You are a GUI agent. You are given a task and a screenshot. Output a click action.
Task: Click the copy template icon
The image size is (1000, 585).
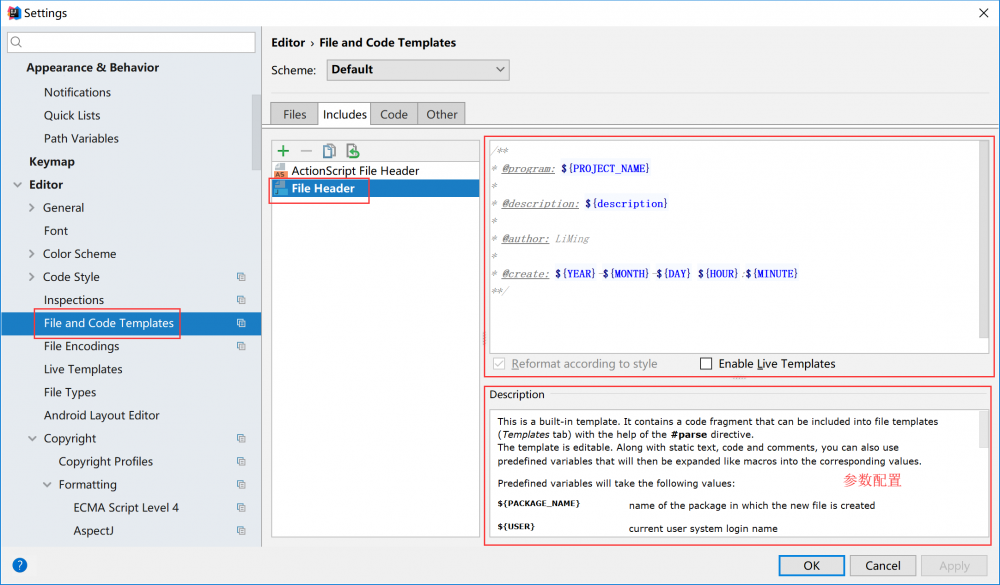coord(329,151)
